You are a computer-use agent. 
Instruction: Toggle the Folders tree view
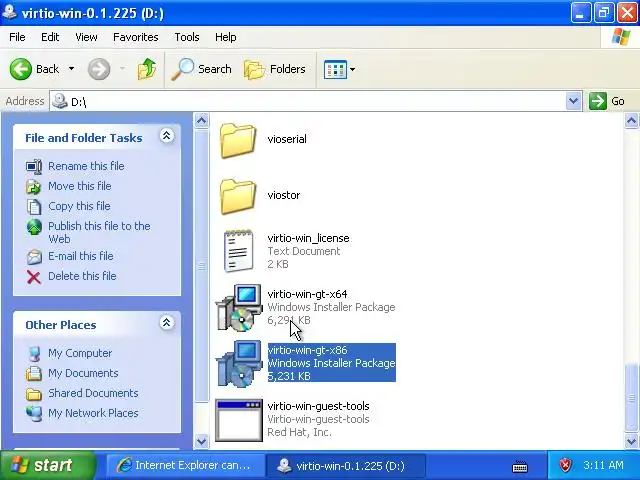coord(275,69)
